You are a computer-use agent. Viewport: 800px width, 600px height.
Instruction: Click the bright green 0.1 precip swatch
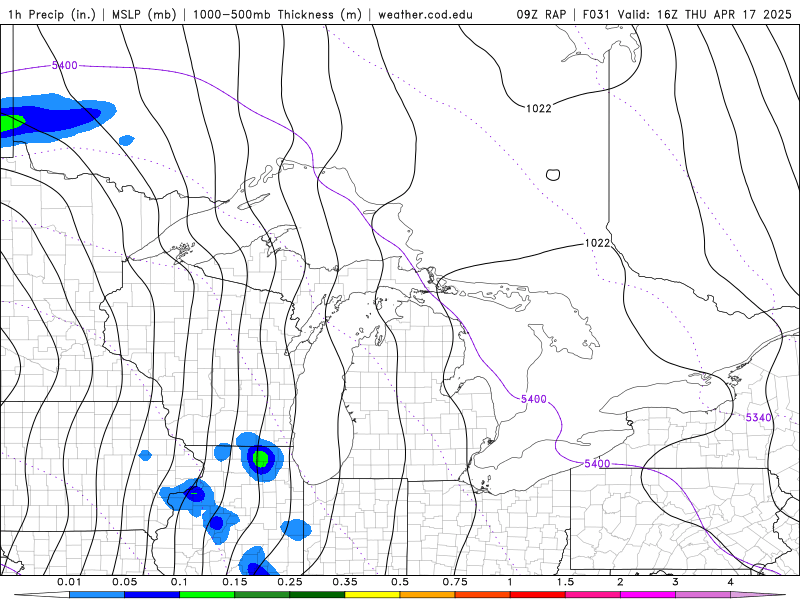coord(207,594)
